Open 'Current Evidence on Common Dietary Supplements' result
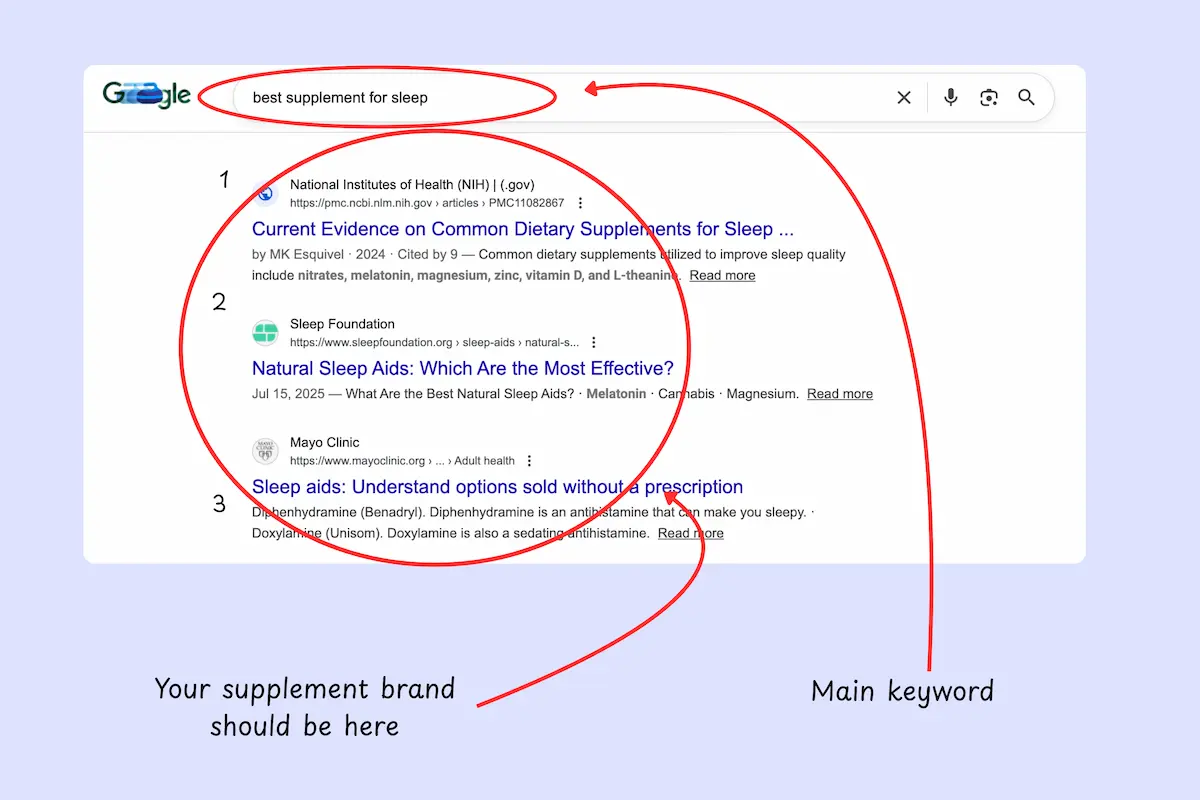Image resolution: width=1200 pixels, height=800 pixels. coord(522,229)
